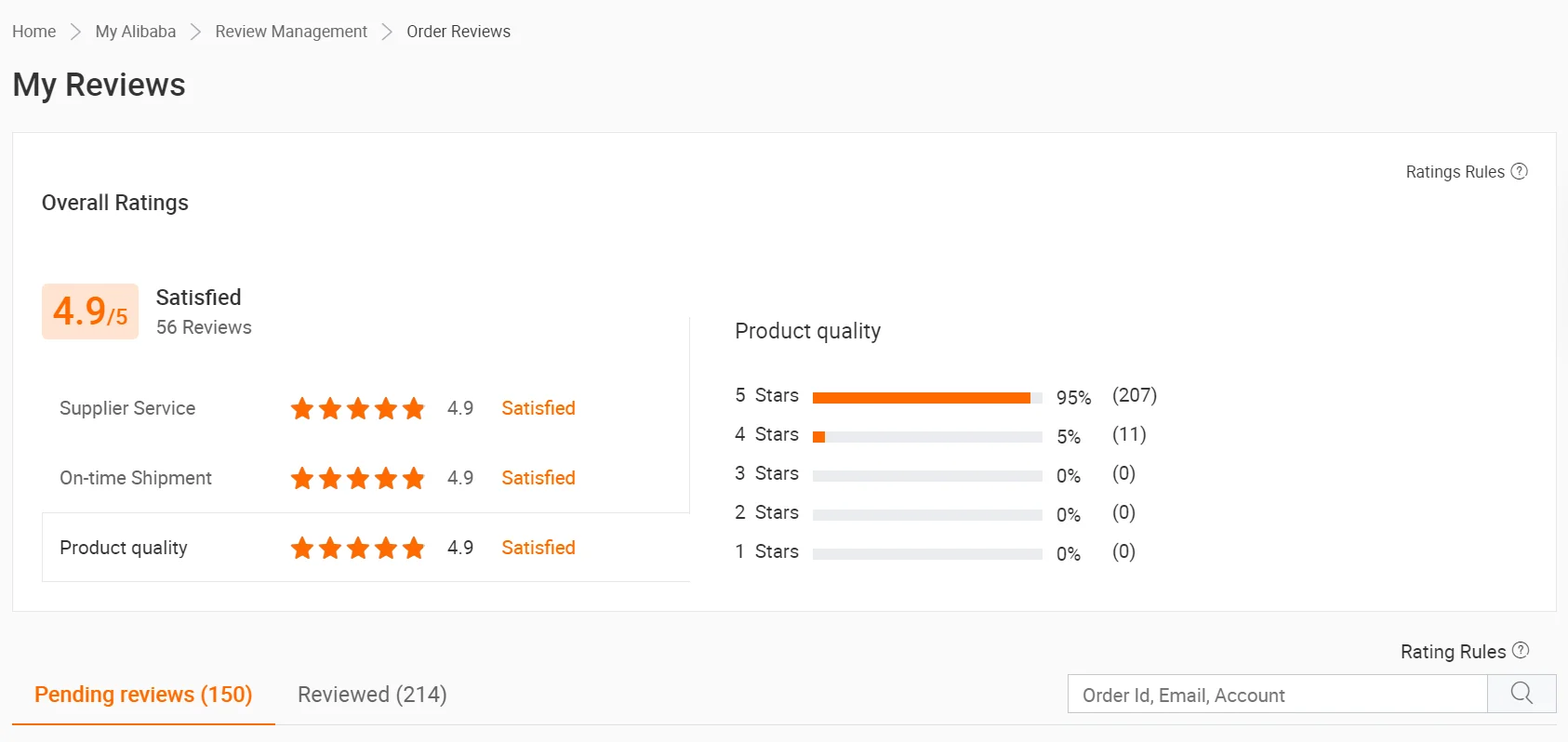Click the 4 Stars progress bar
1568x742 pixels.
click(926, 437)
